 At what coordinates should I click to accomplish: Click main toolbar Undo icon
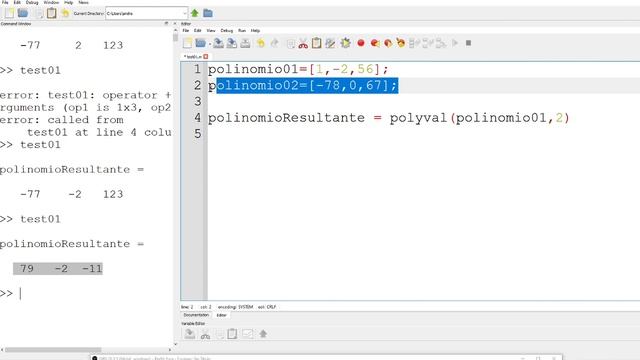(x=65, y=13)
